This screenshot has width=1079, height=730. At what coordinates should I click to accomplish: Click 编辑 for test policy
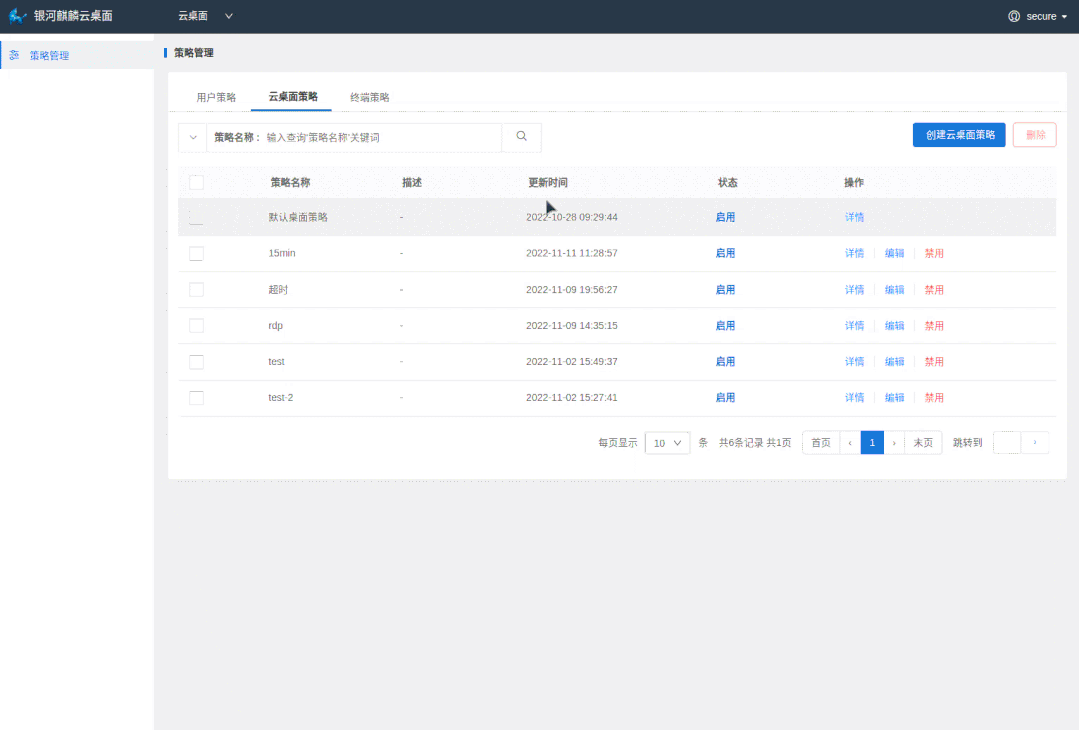click(x=894, y=362)
